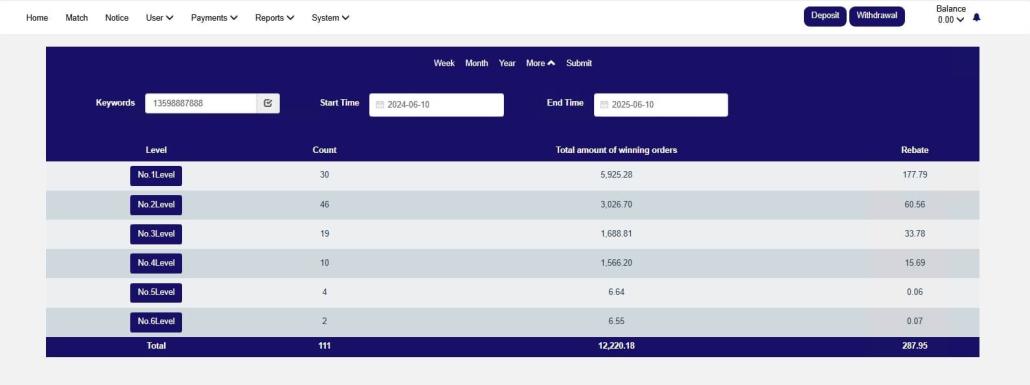Open No.2Level details
The image size is (1030, 385).
tap(156, 205)
